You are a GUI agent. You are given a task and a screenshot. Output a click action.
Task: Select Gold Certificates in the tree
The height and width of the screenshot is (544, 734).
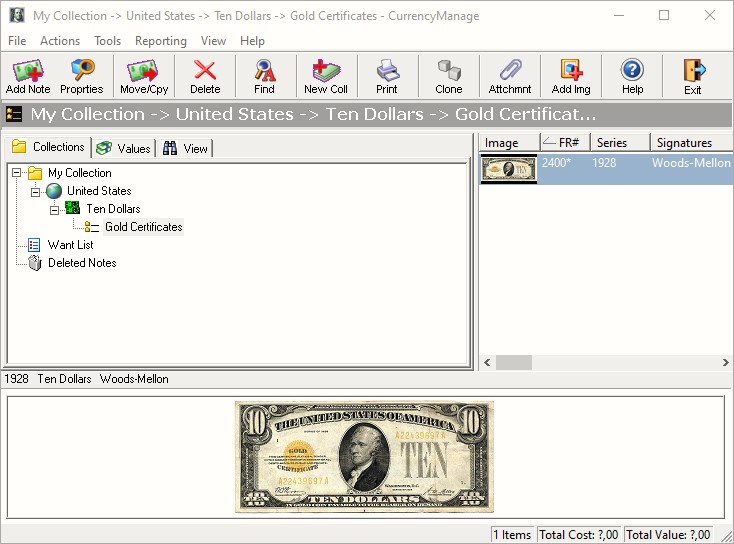point(144,227)
